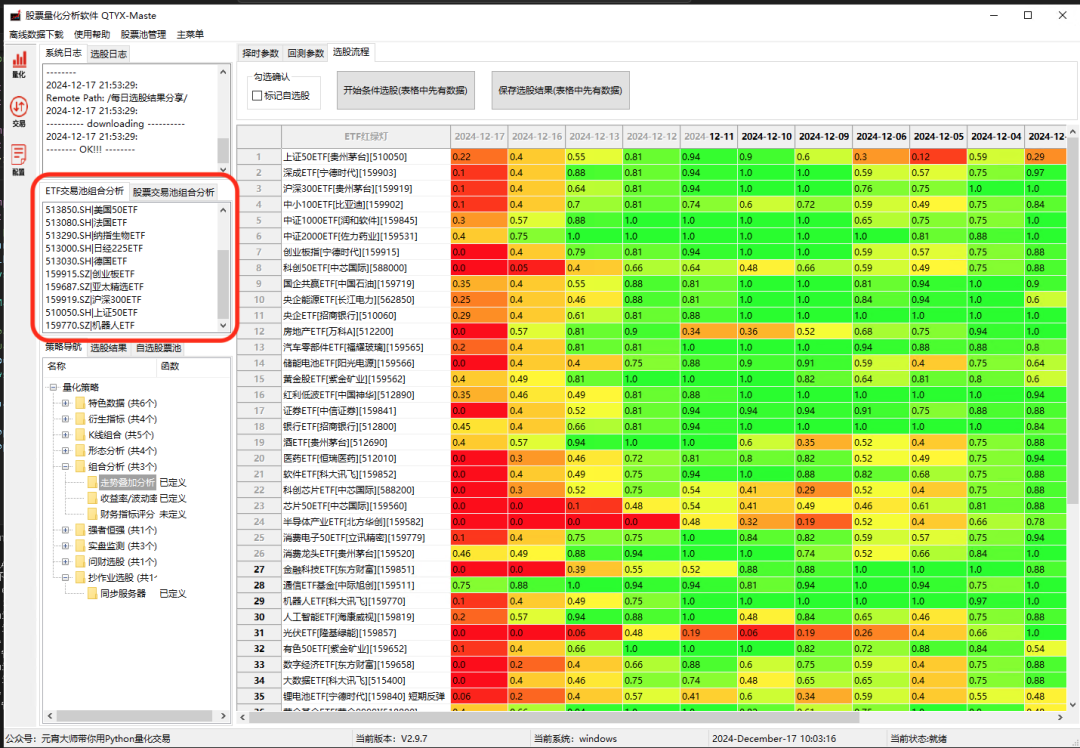Select the 财务指标评分 tree item

click(x=129, y=514)
